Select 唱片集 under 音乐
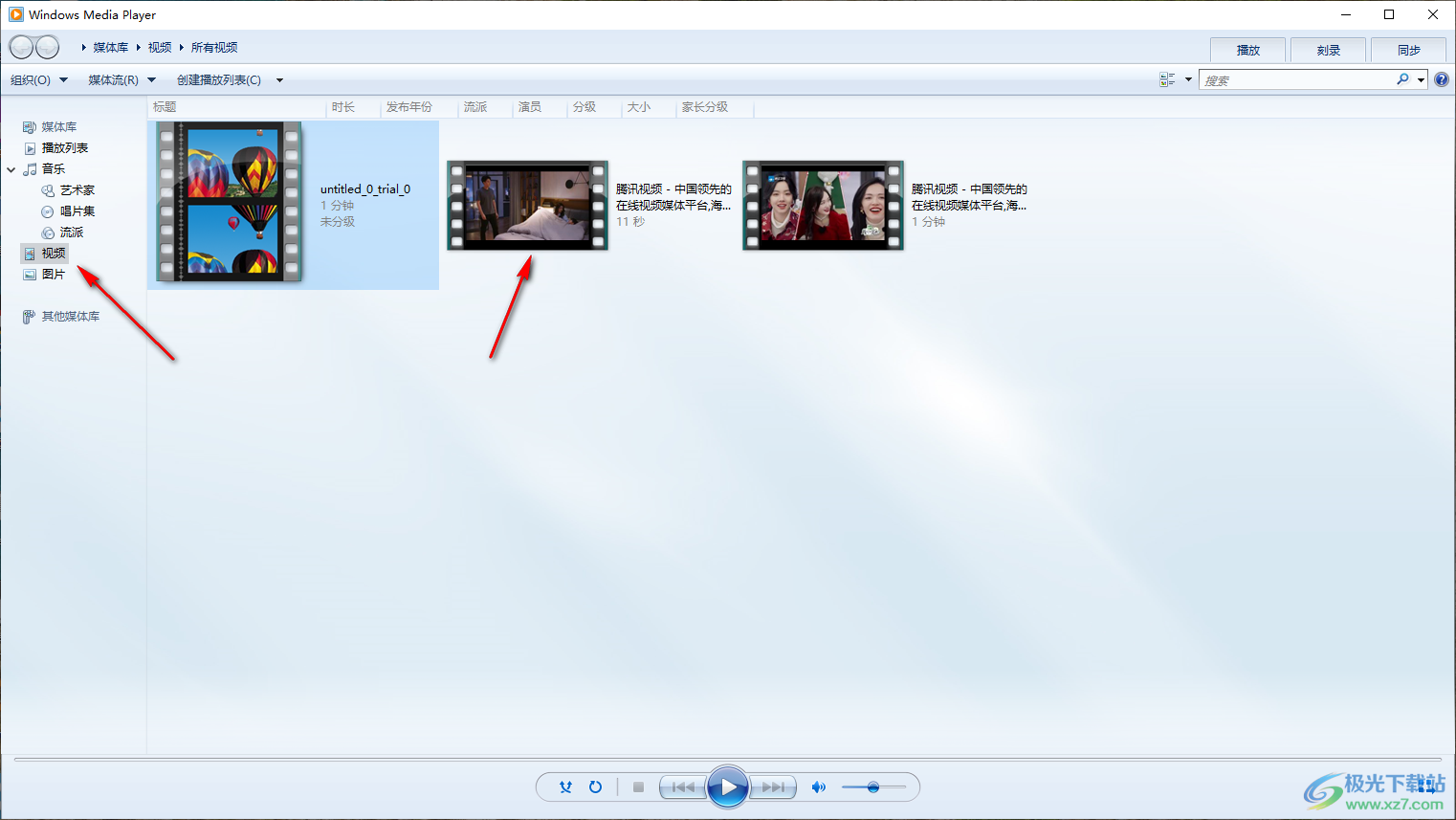Viewport: 1456px width, 820px height. click(x=77, y=211)
